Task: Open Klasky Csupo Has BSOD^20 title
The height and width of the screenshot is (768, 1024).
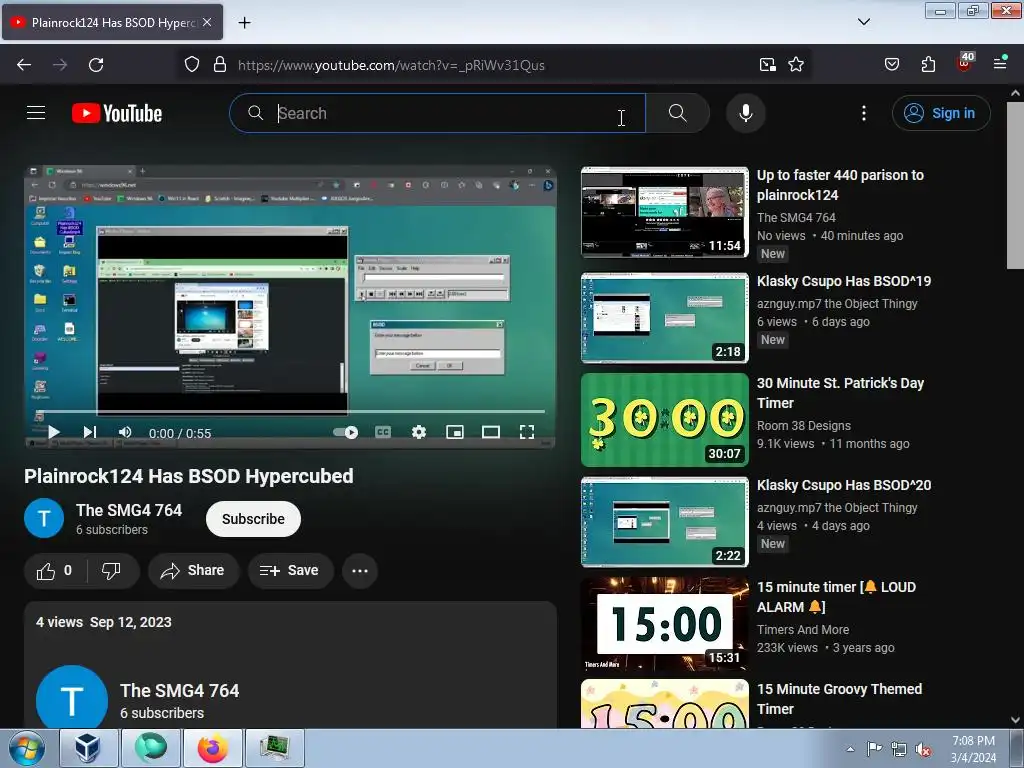Action: [x=844, y=485]
